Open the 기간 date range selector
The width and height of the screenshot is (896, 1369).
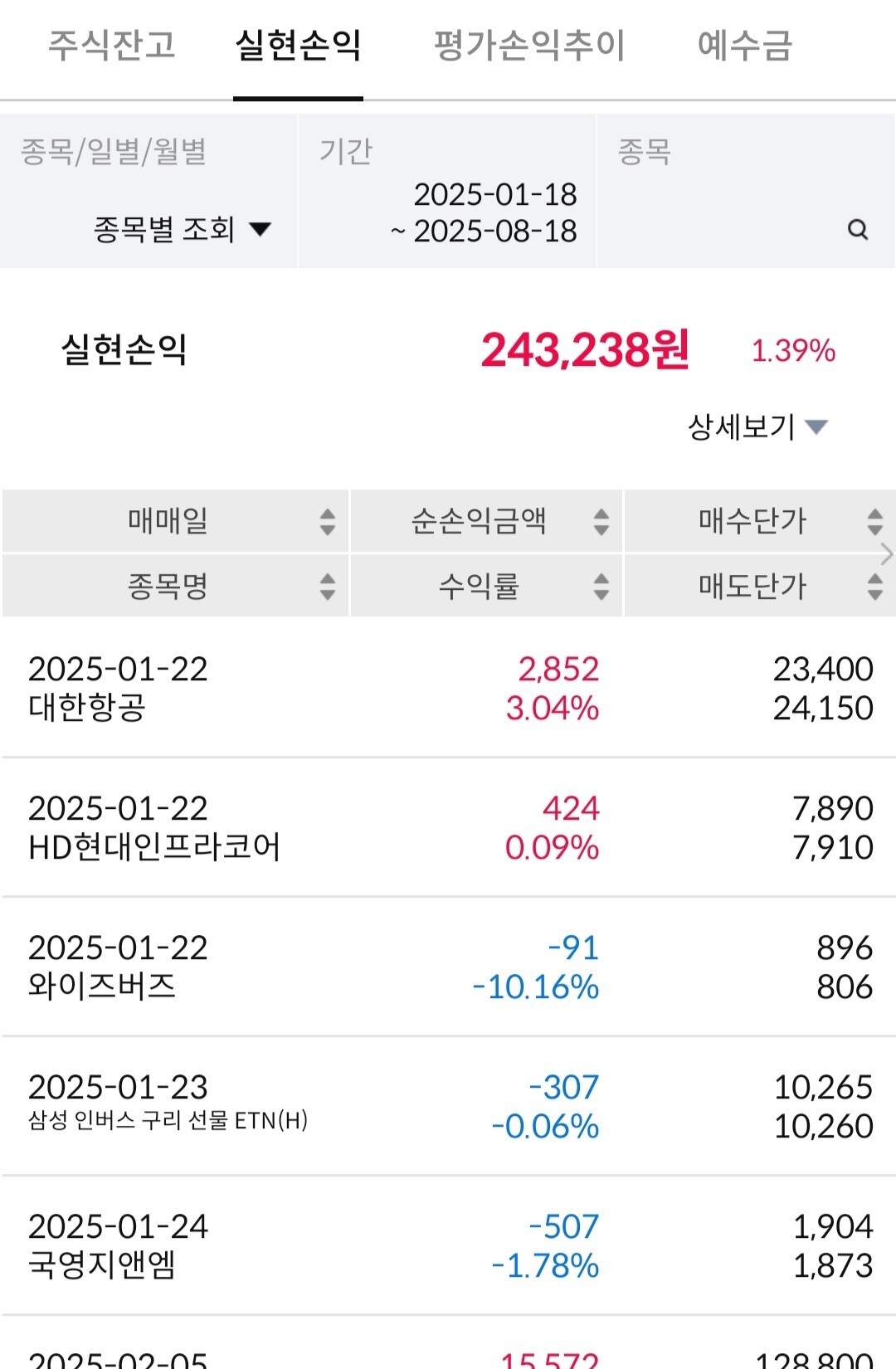[447, 191]
